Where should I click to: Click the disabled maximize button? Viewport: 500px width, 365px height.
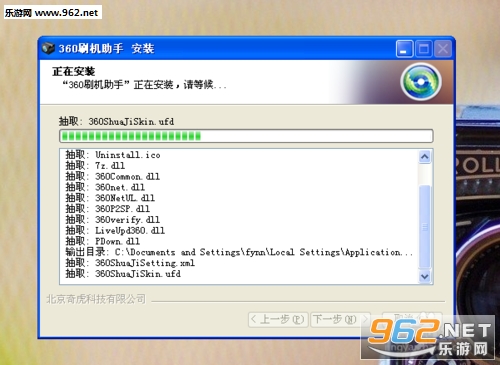[424, 49]
